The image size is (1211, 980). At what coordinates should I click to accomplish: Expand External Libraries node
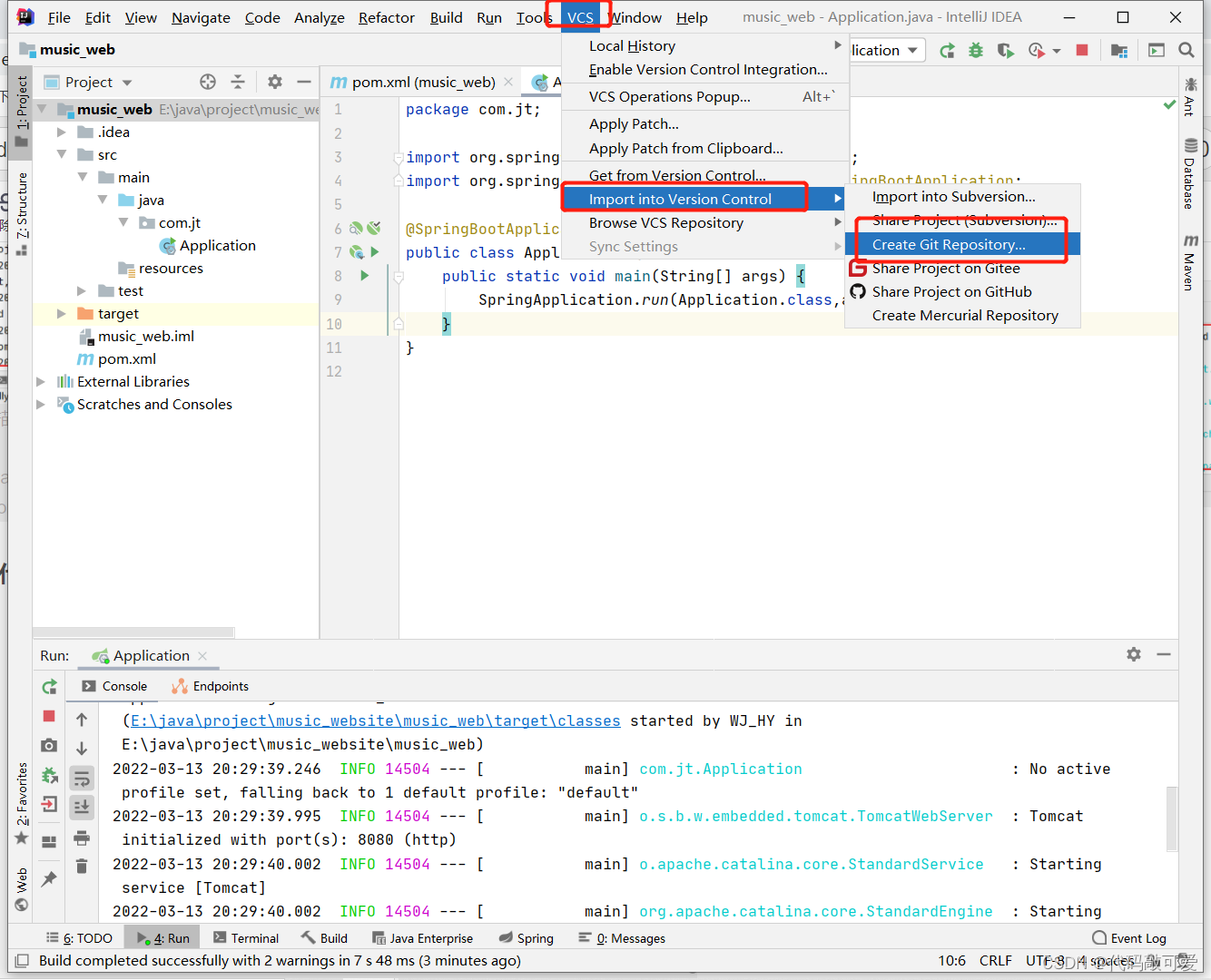pyautogui.click(x=41, y=382)
